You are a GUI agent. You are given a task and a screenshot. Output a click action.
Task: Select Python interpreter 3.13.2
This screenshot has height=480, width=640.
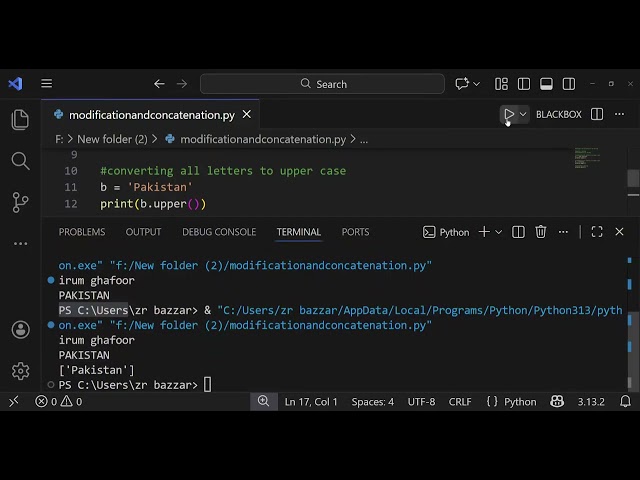click(x=591, y=402)
